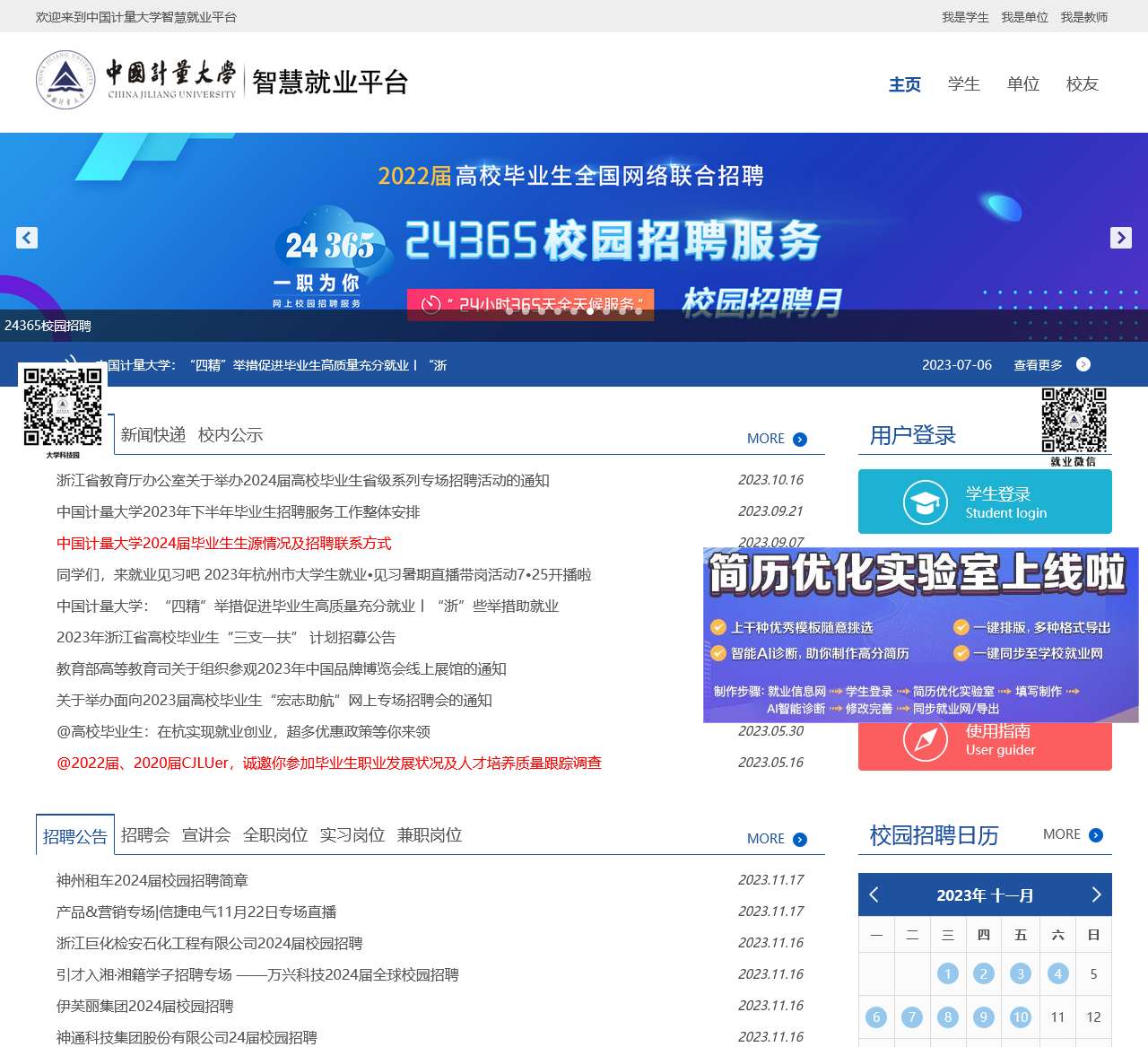The width and height of the screenshot is (1148, 1047).
Task: Select highlighted date 10 on the calendar
Action: click(1020, 1017)
